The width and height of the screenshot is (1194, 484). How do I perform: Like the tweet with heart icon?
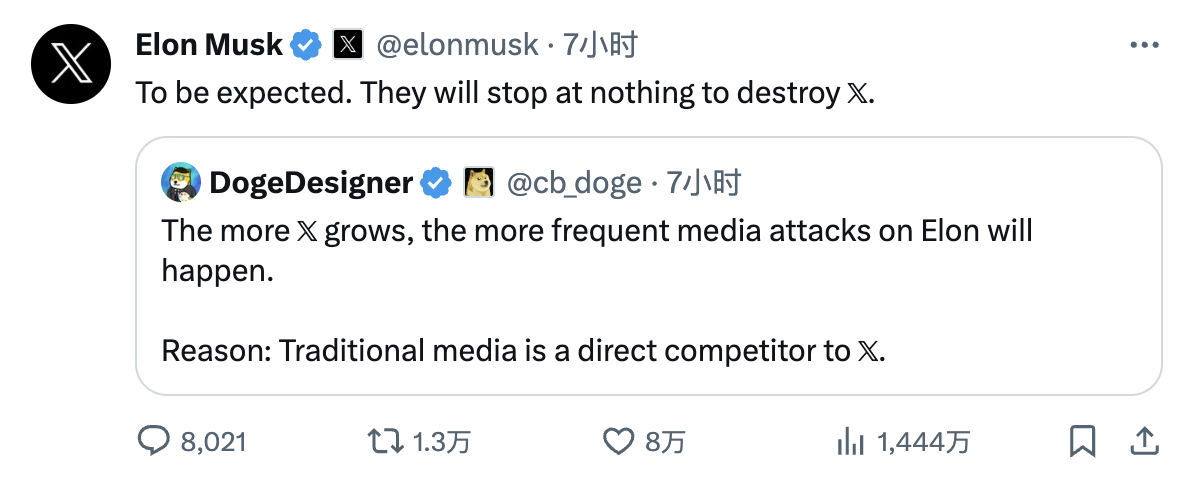[x=618, y=441]
